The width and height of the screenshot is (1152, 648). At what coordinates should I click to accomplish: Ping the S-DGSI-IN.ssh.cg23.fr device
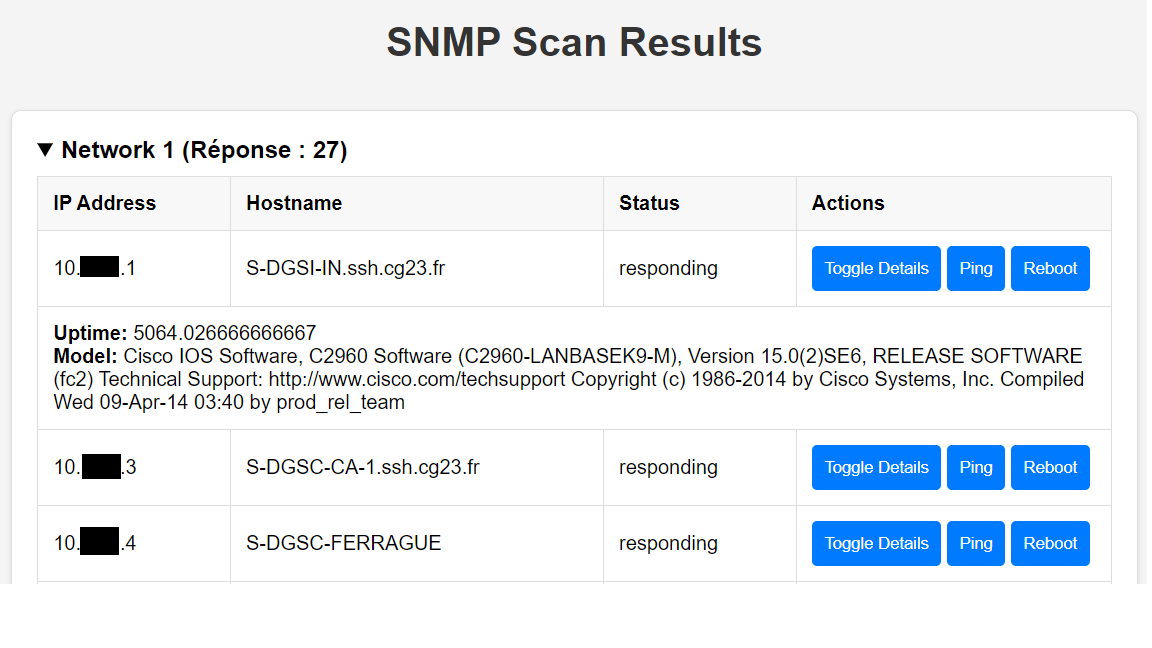[975, 268]
